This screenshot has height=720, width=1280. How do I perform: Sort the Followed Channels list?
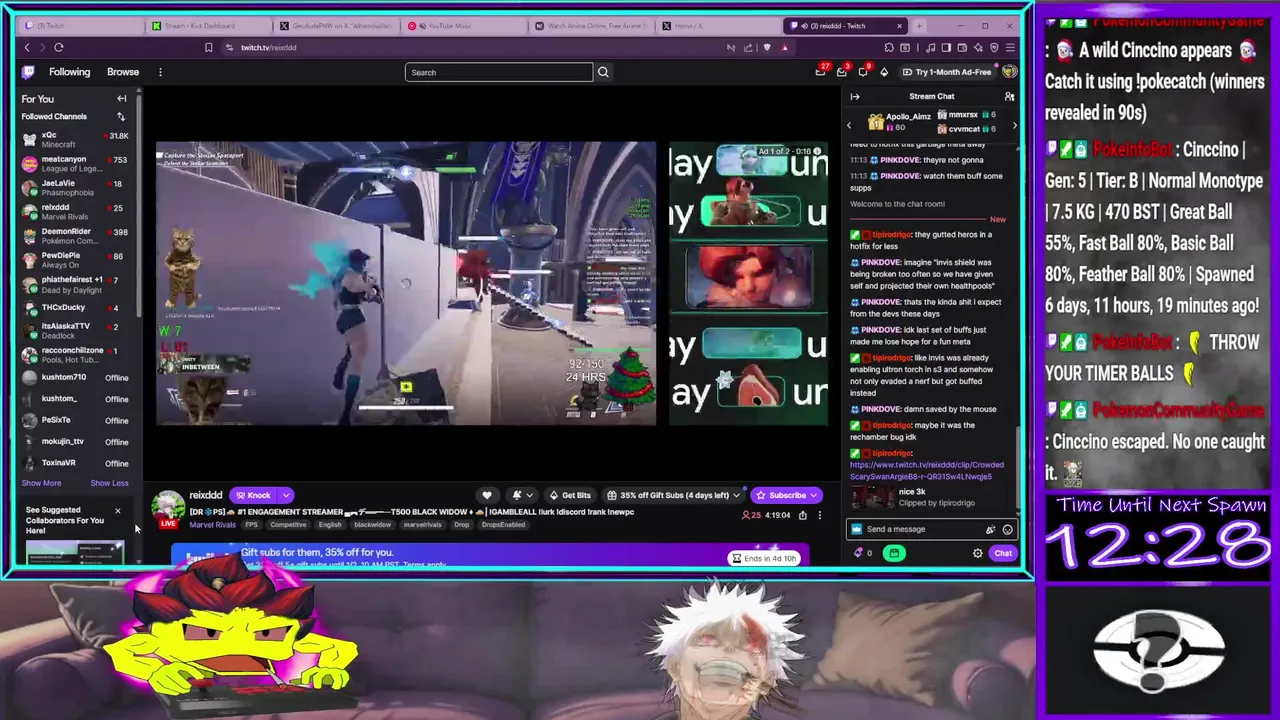(121, 117)
